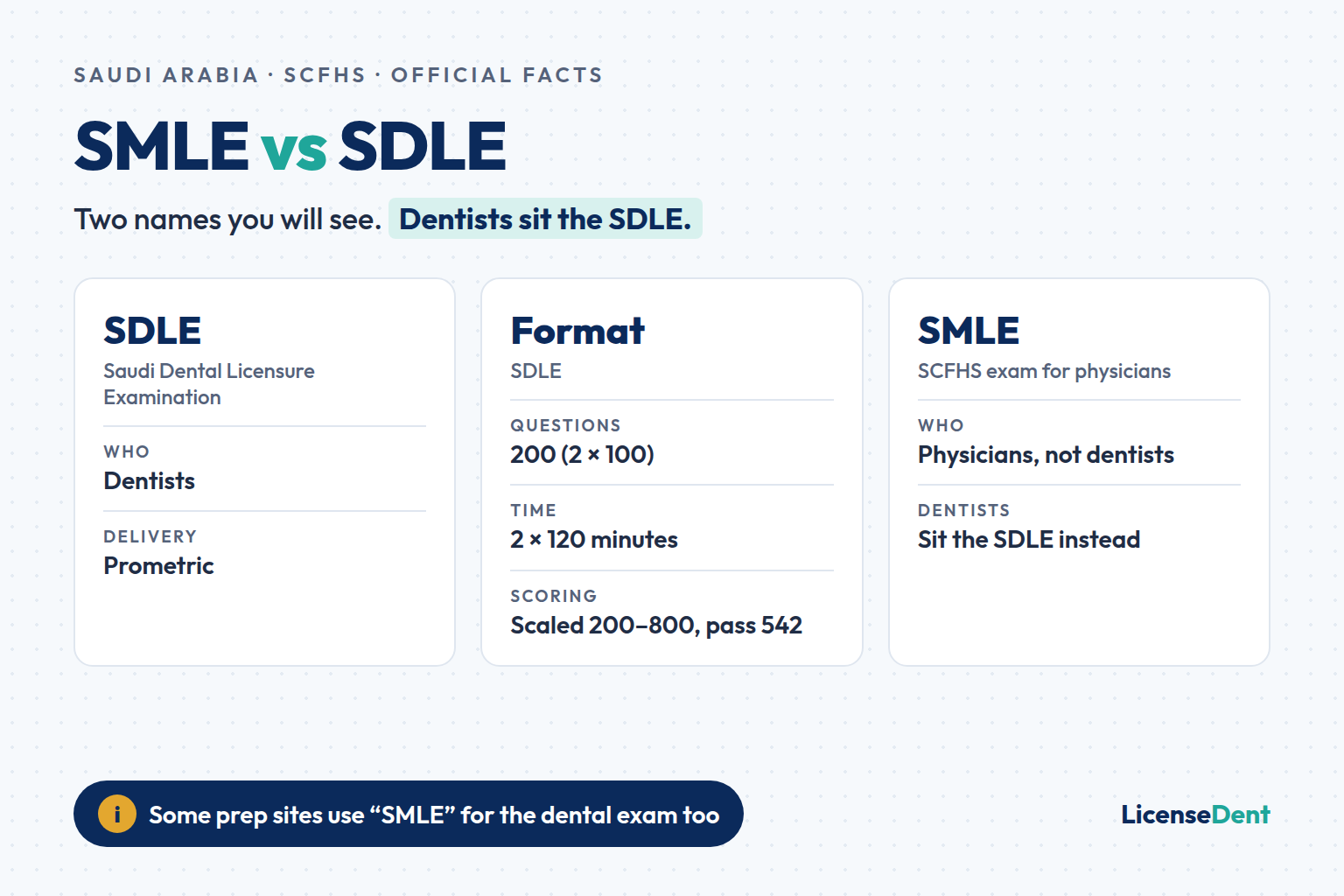The width and height of the screenshot is (1344, 896).
Task: Click the DENTISTS label in SMLE card
Action: (x=964, y=510)
